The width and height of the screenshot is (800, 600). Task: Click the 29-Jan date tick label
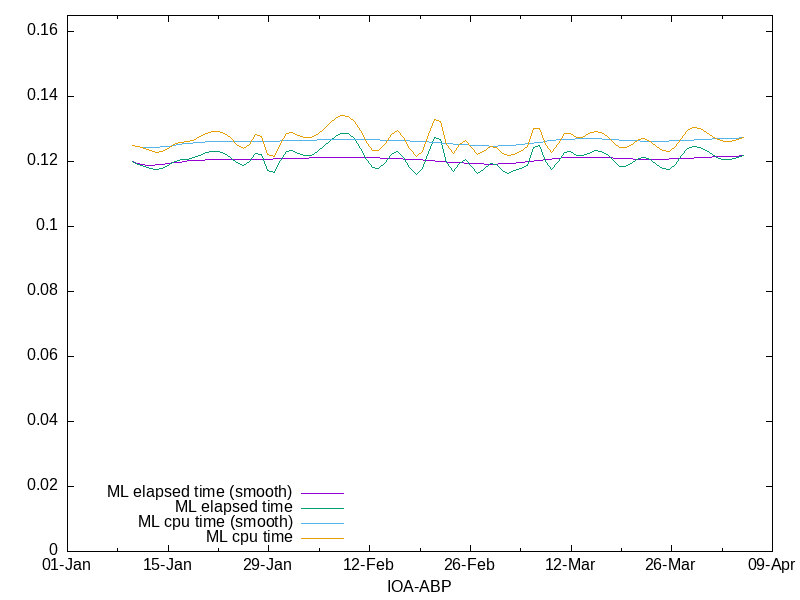(x=268, y=565)
